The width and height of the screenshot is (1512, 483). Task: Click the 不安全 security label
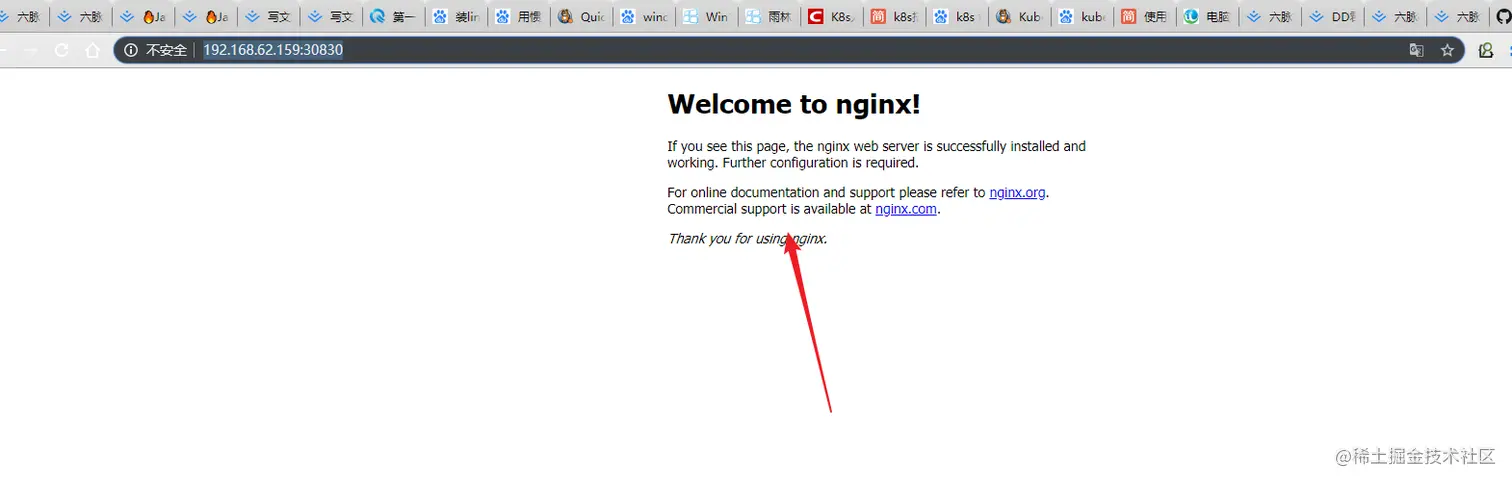[166, 50]
